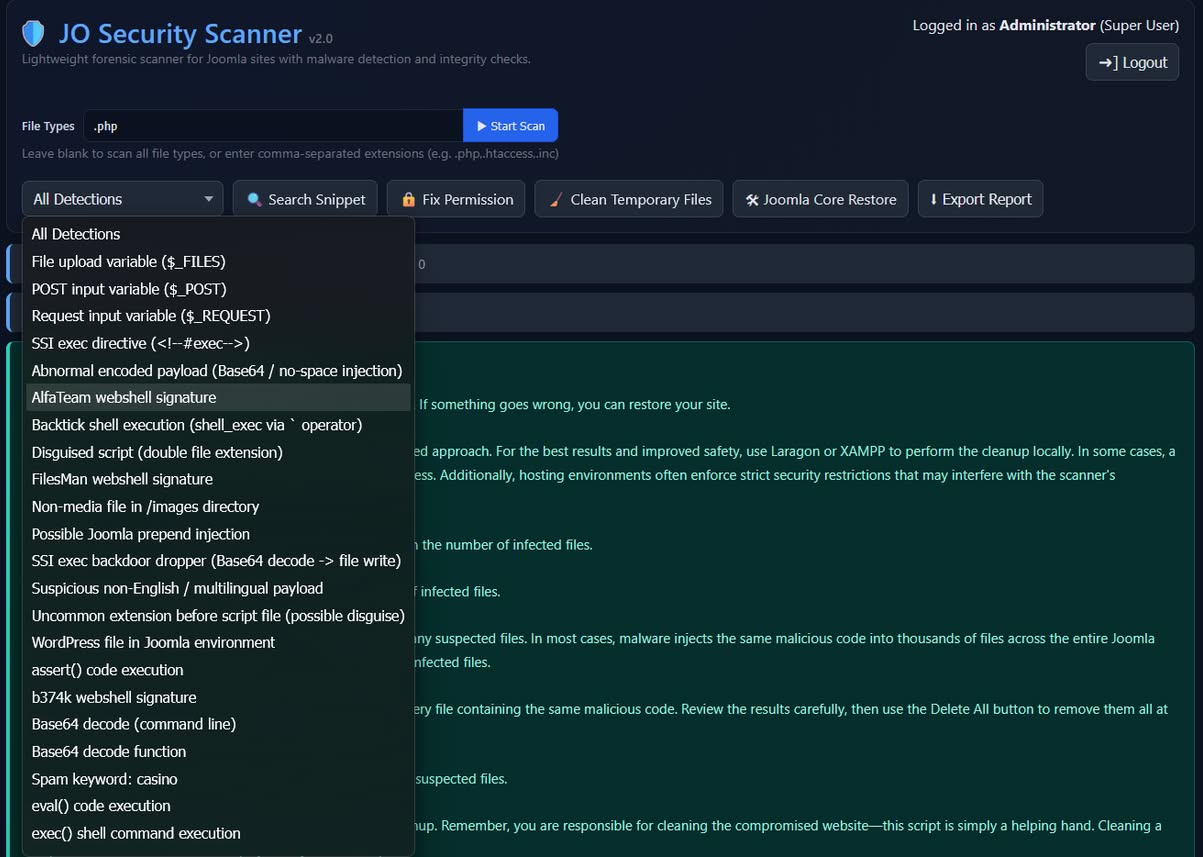Choose Backtick shell execution option
Image resolution: width=1203 pixels, height=857 pixels.
point(219,425)
